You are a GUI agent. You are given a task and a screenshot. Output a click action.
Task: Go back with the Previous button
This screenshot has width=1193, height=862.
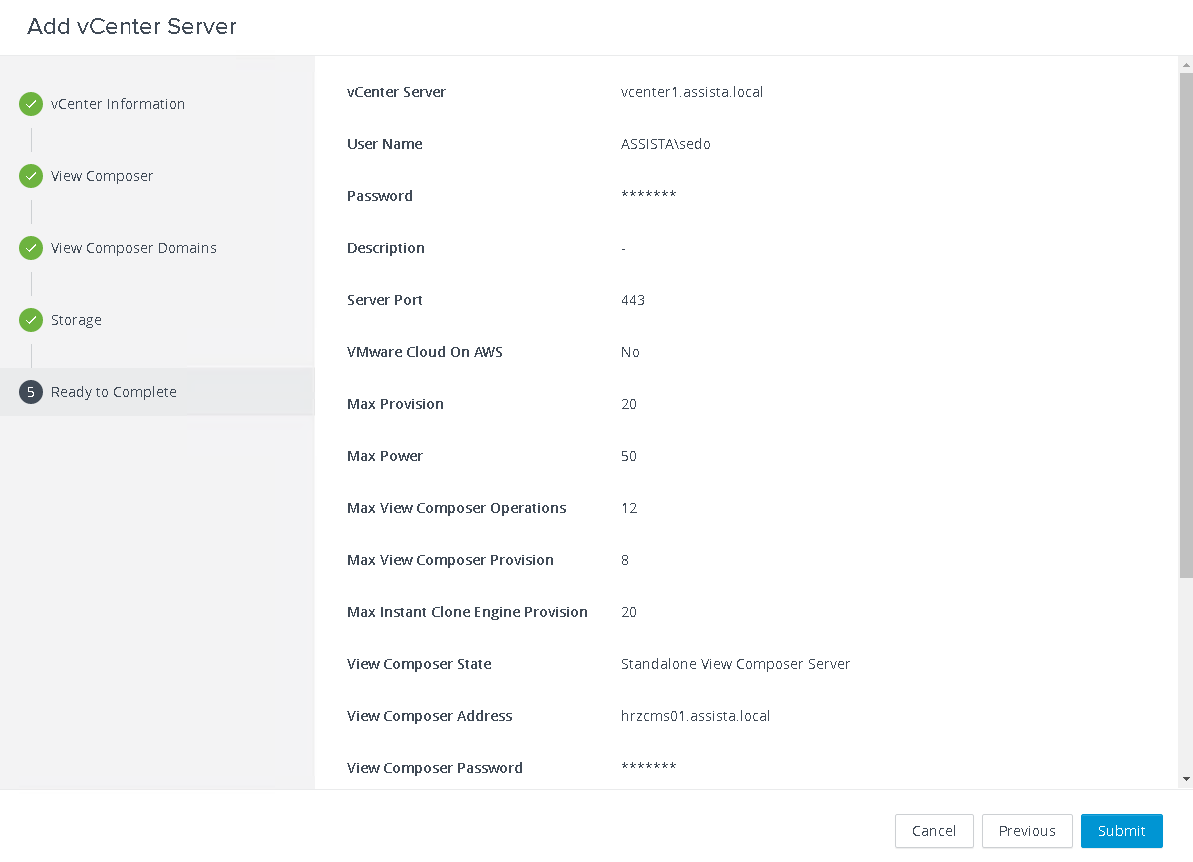point(1027,831)
